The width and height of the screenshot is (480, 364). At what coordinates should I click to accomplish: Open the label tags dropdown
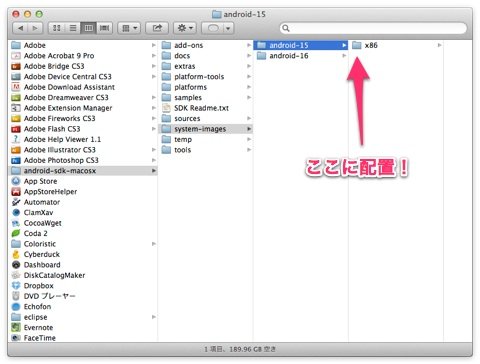[218, 28]
